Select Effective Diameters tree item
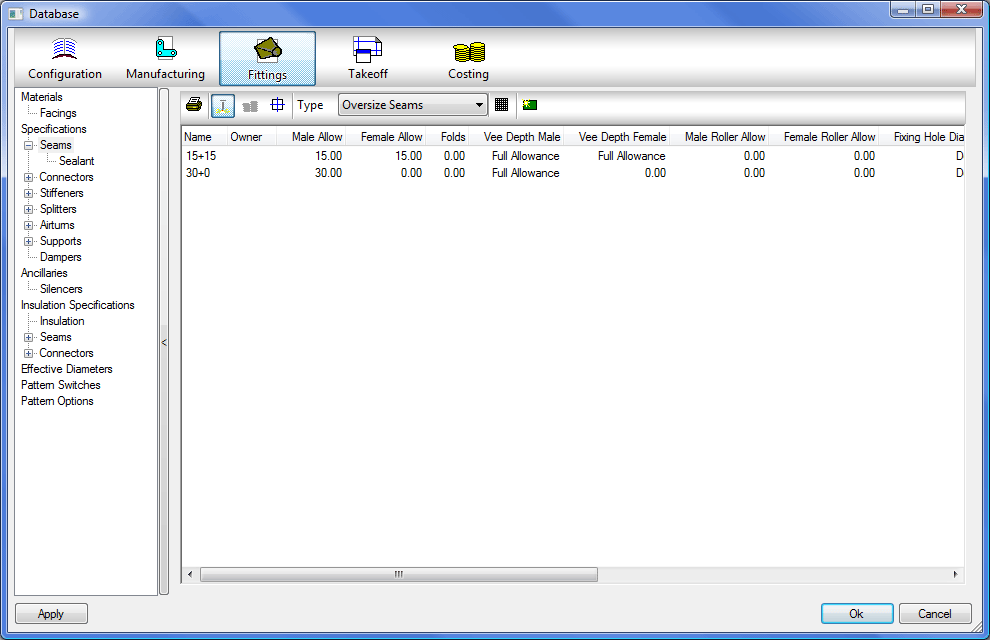 (67, 369)
